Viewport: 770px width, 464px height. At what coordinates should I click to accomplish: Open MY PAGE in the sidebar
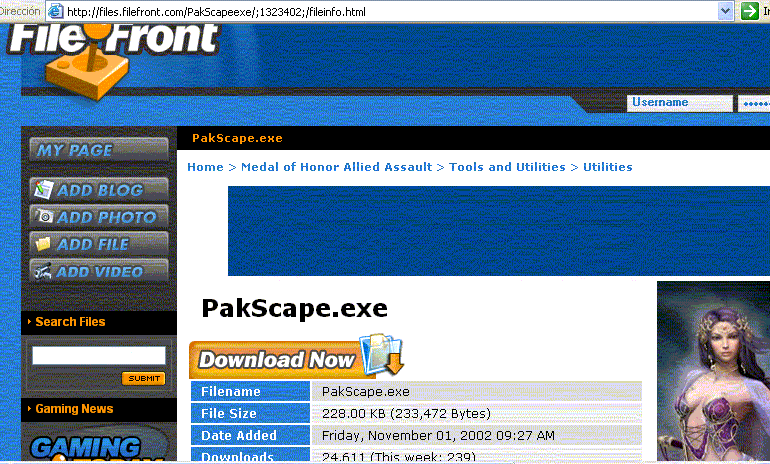[99, 150]
